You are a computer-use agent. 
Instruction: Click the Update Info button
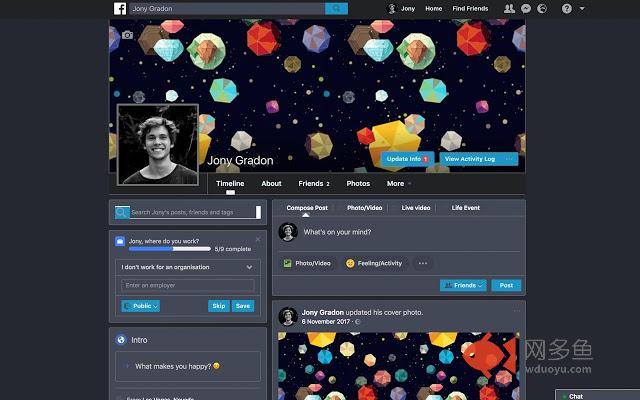tap(407, 159)
